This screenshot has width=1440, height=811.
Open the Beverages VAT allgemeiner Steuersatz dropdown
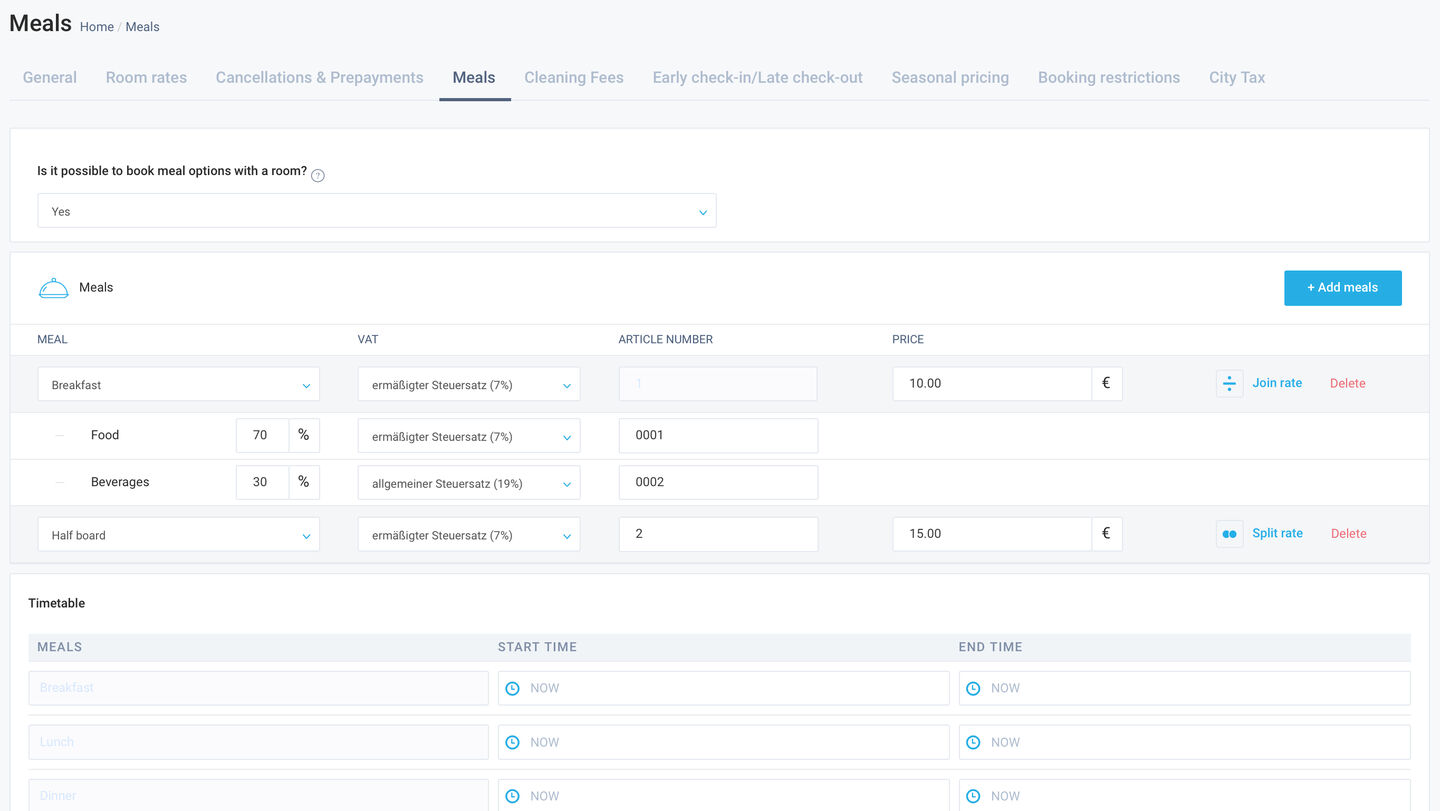(x=469, y=483)
